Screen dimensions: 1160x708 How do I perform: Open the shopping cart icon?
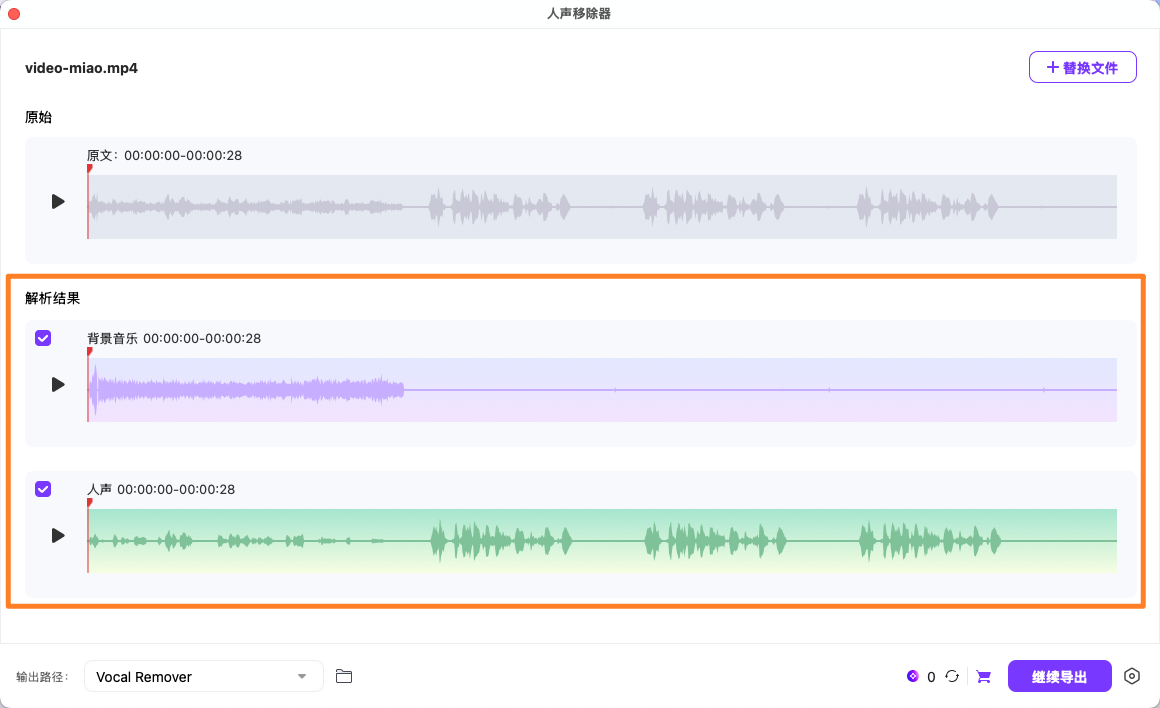[x=983, y=677]
